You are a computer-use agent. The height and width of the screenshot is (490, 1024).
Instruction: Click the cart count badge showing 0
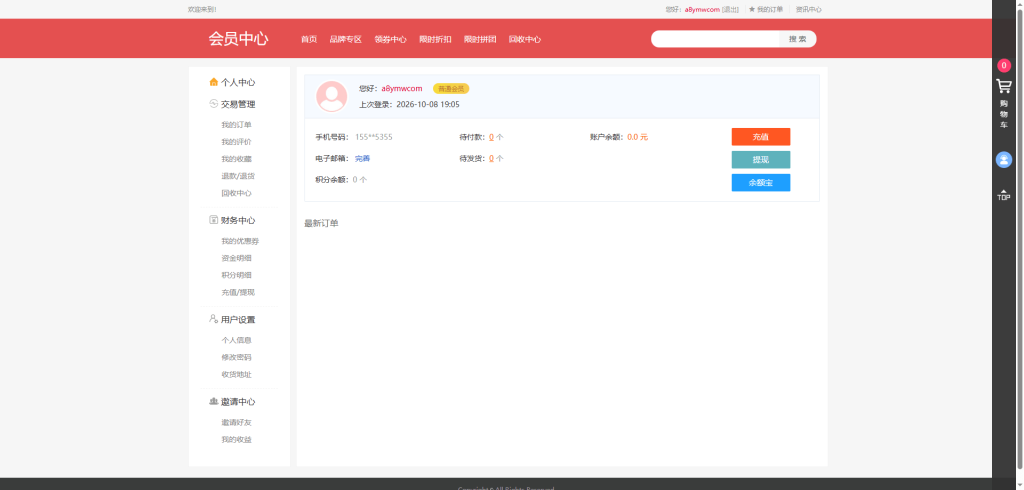(1004, 65)
